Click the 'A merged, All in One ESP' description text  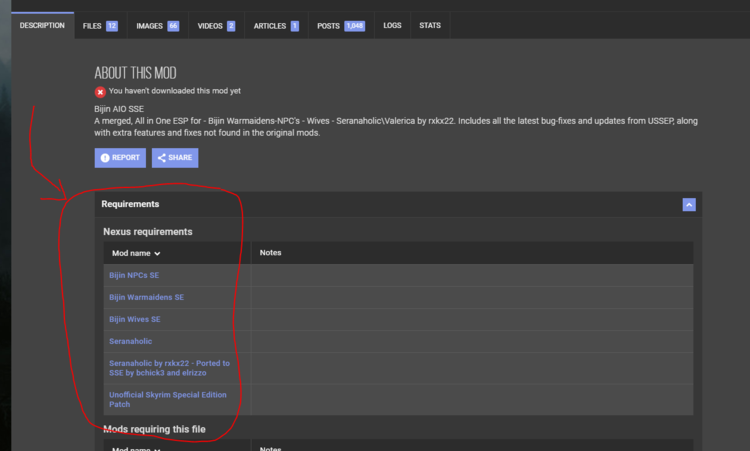pos(396,127)
